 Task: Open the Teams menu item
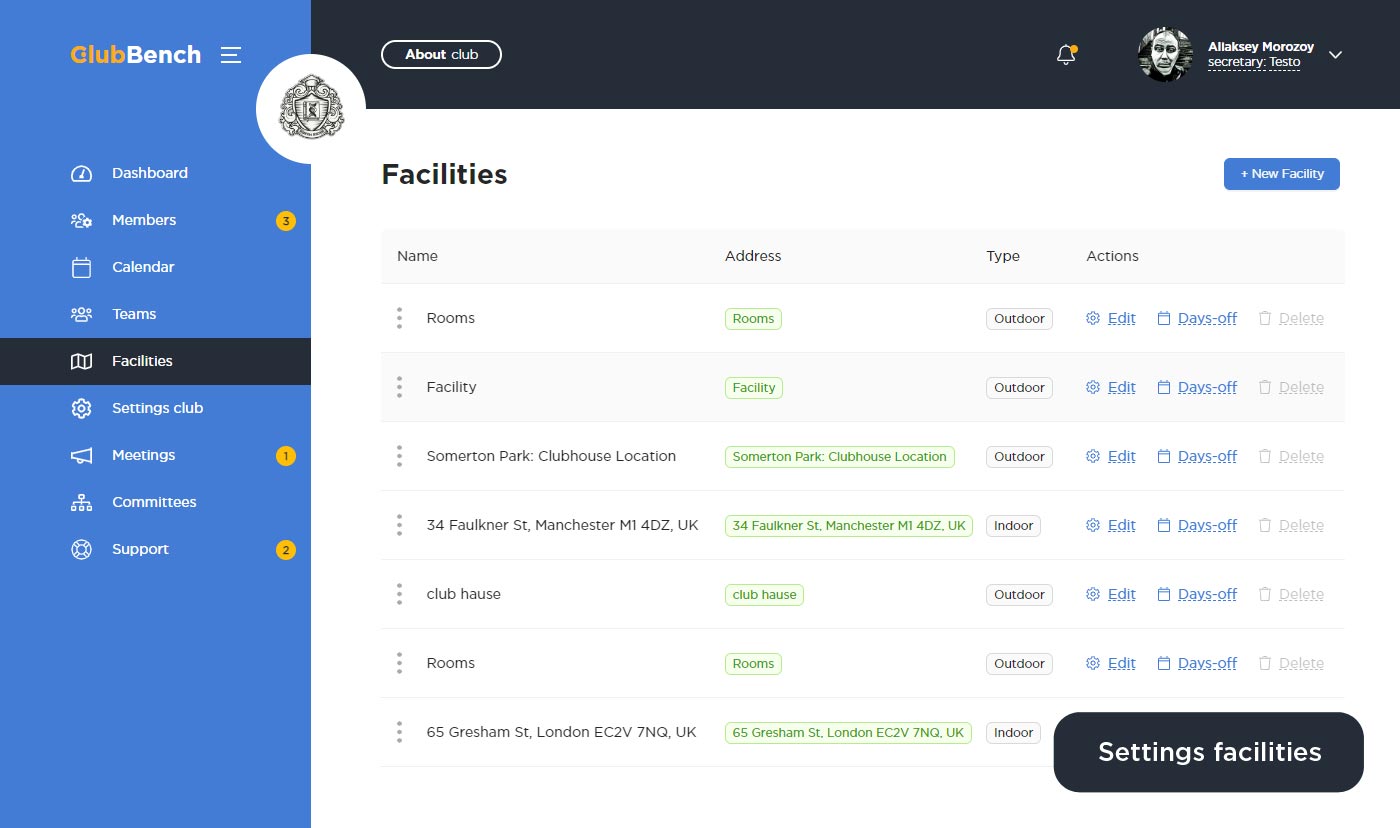point(134,315)
